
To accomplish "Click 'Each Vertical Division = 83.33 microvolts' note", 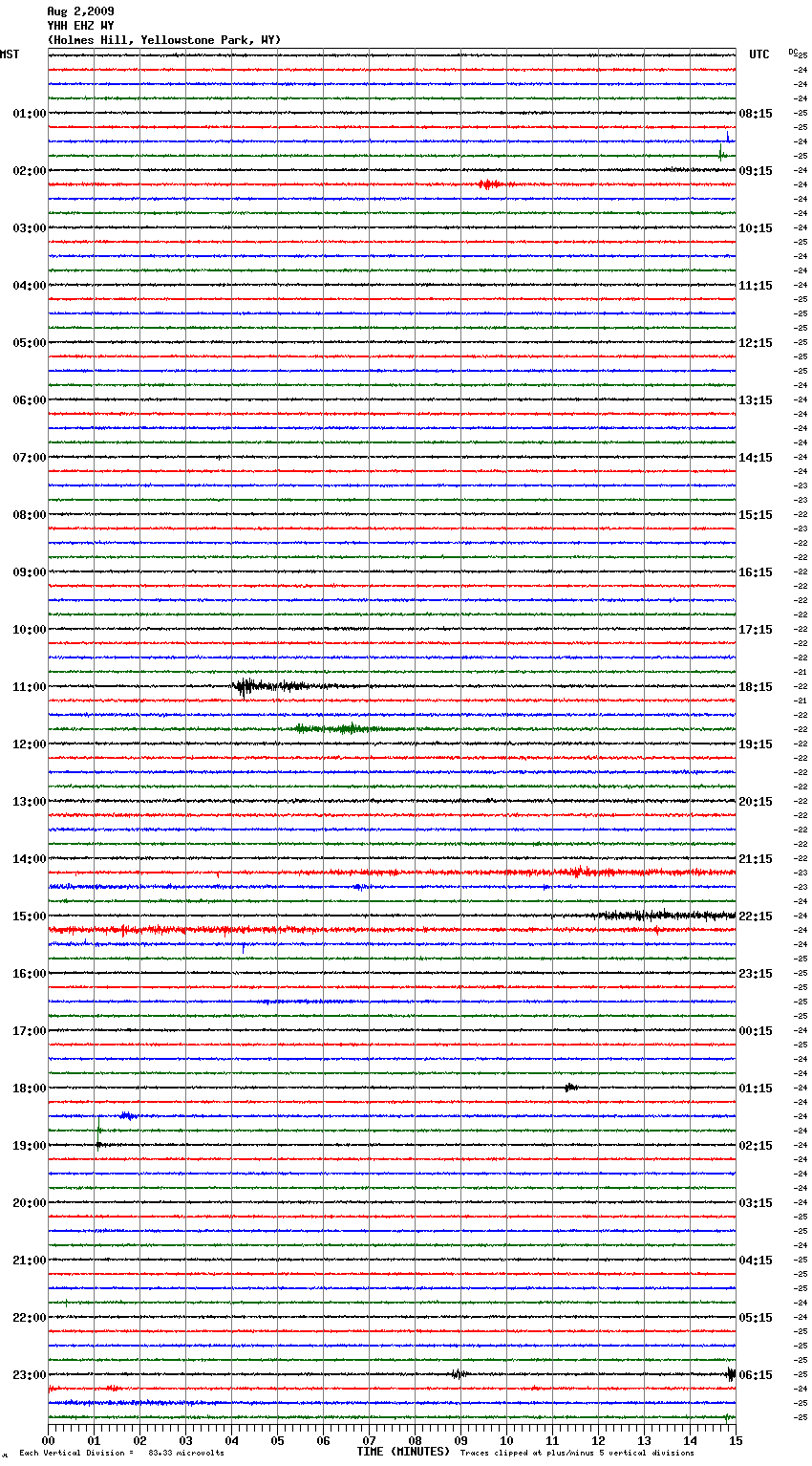I will (121, 1454).
